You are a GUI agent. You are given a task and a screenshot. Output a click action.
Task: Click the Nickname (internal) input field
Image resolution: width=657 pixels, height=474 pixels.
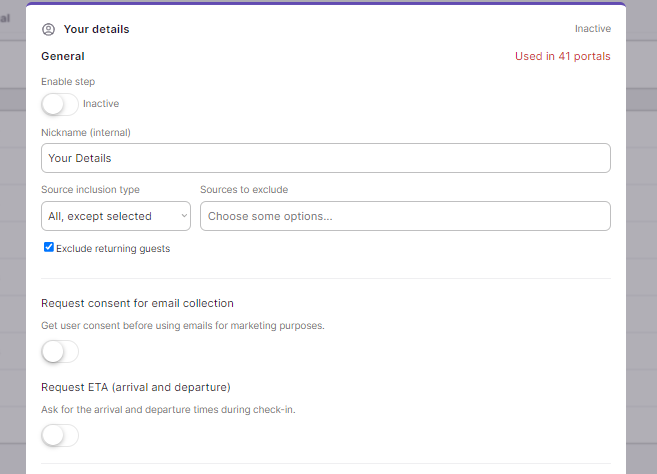[x=326, y=158]
